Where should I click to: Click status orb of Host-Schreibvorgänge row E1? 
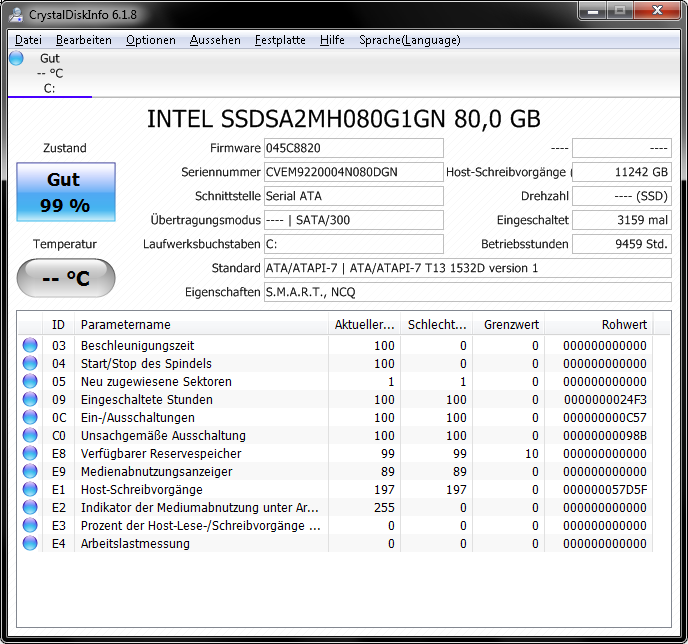click(30, 489)
